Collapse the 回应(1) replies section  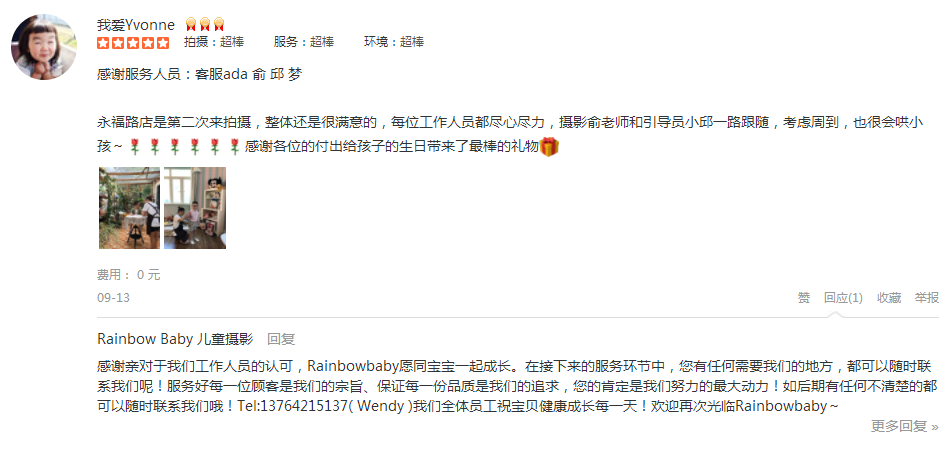pos(843,298)
